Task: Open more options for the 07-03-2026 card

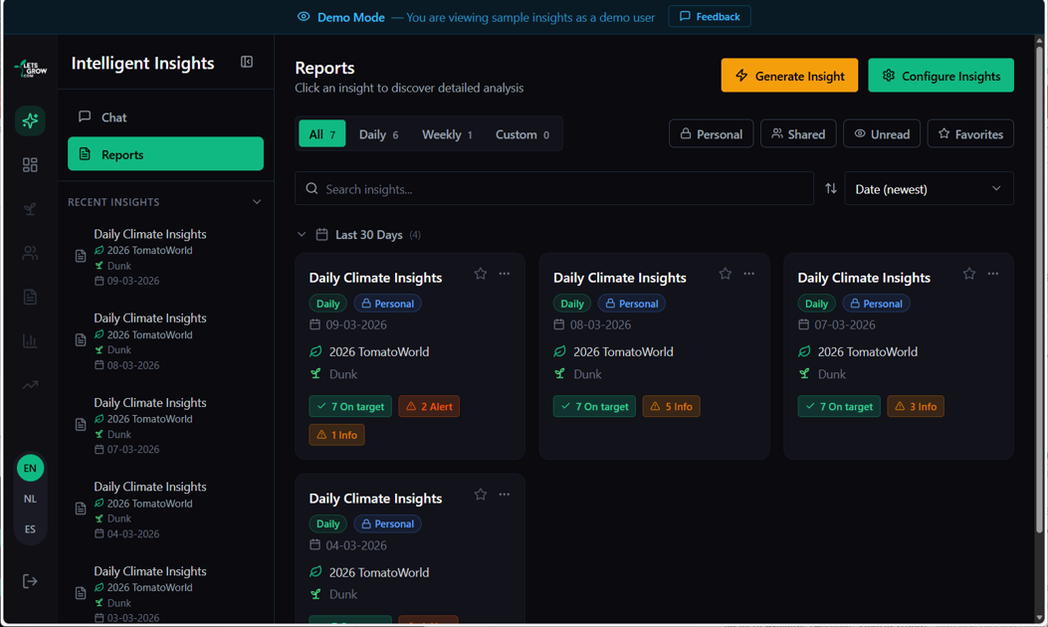Action: (993, 273)
